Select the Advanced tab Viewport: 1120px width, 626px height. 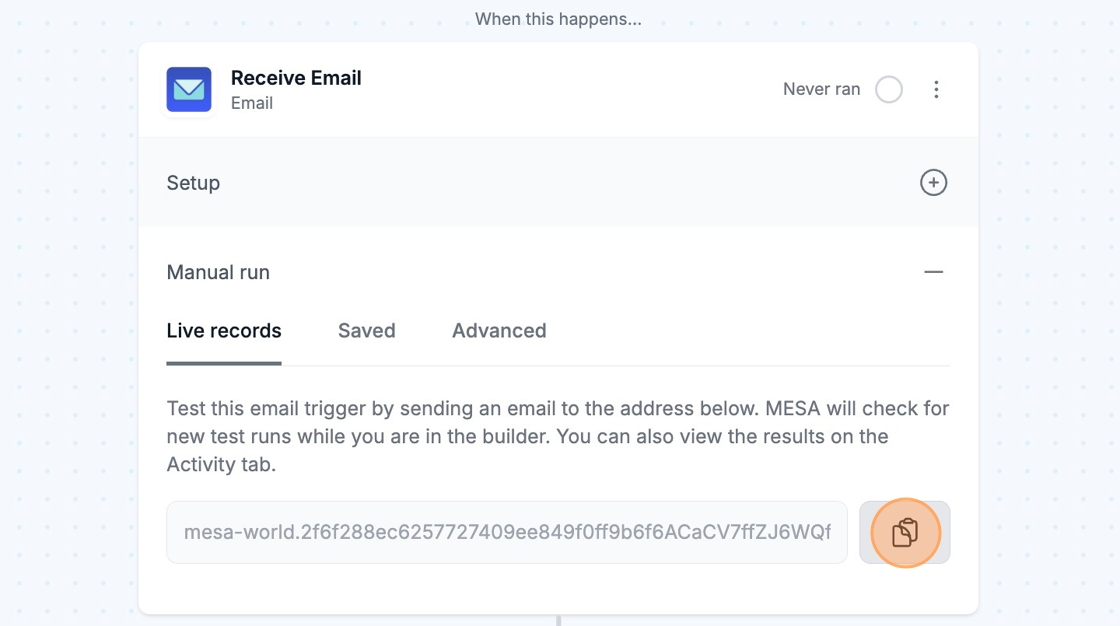pyautogui.click(x=499, y=331)
